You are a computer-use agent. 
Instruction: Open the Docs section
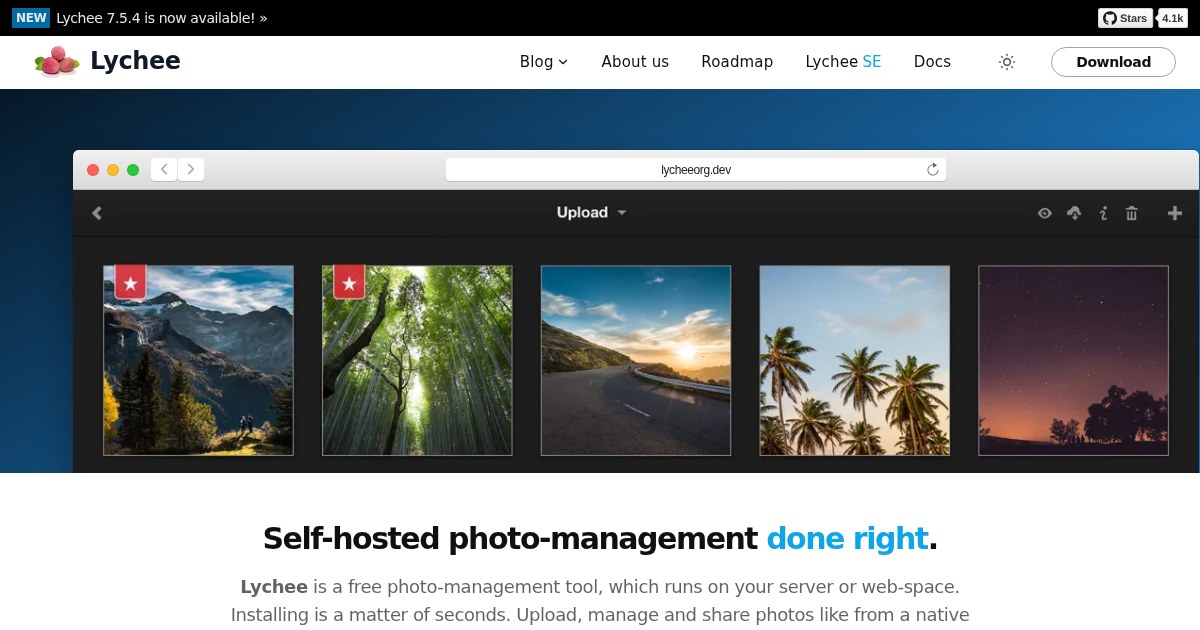point(932,62)
